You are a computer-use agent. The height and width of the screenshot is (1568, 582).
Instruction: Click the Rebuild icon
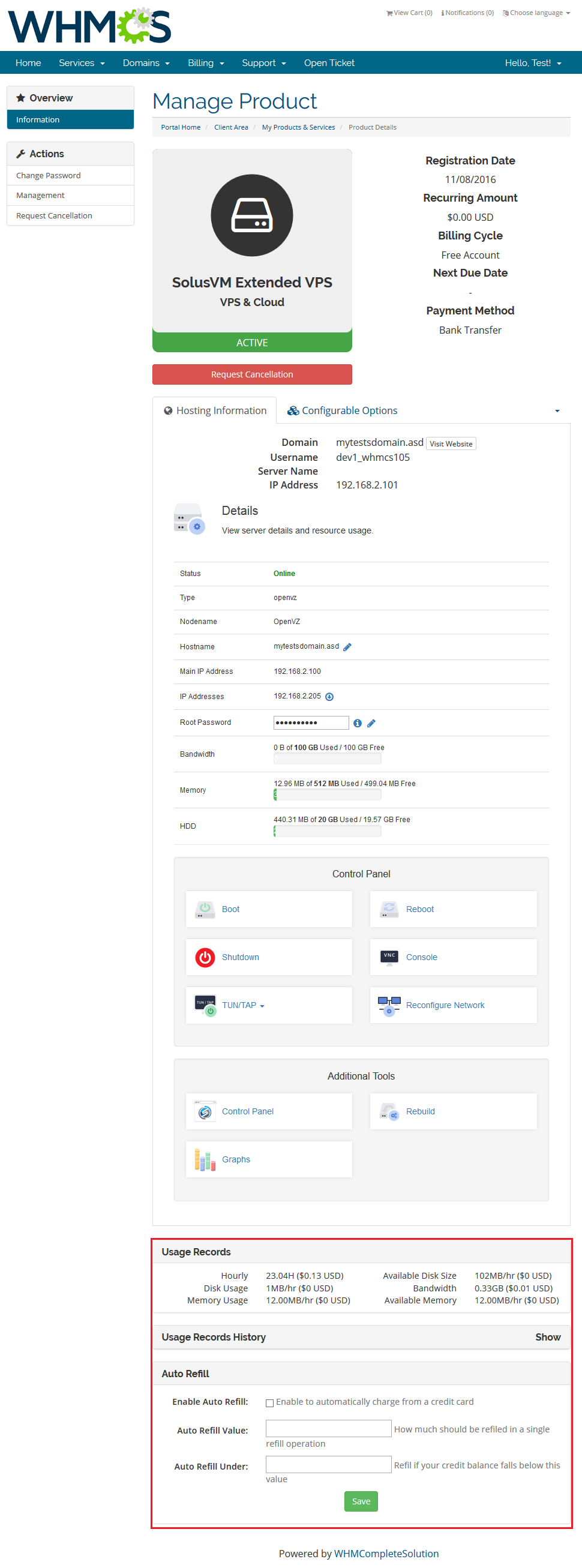[389, 1111]
